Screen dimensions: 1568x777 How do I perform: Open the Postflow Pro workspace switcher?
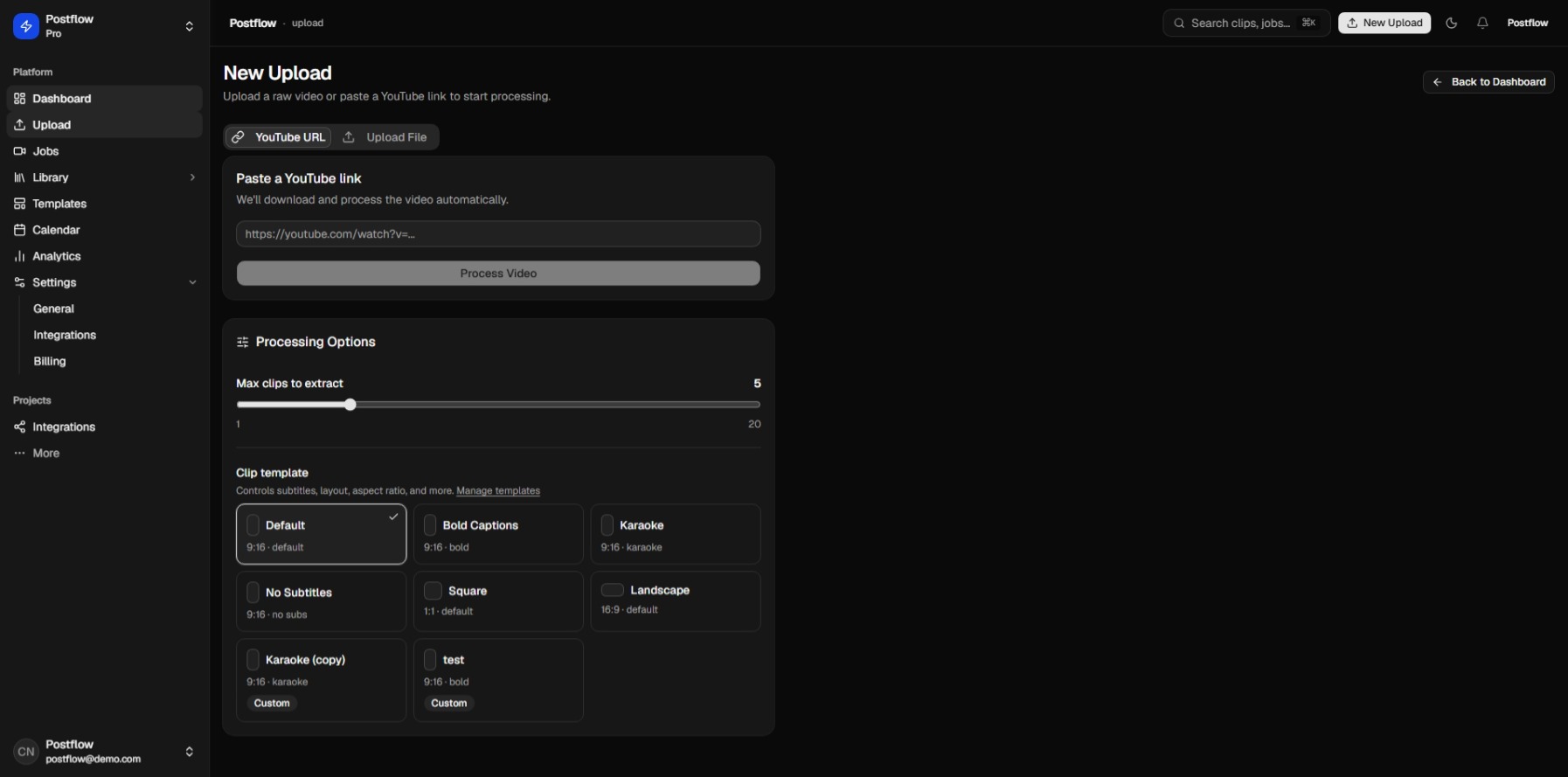[104, 26]
